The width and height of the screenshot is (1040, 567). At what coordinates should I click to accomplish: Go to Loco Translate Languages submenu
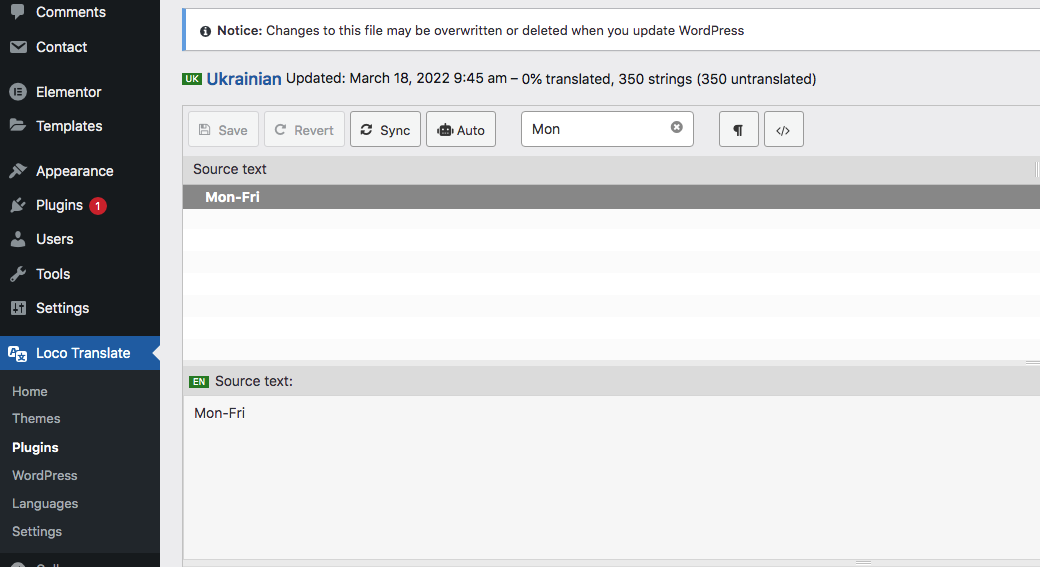pos(45,504)
